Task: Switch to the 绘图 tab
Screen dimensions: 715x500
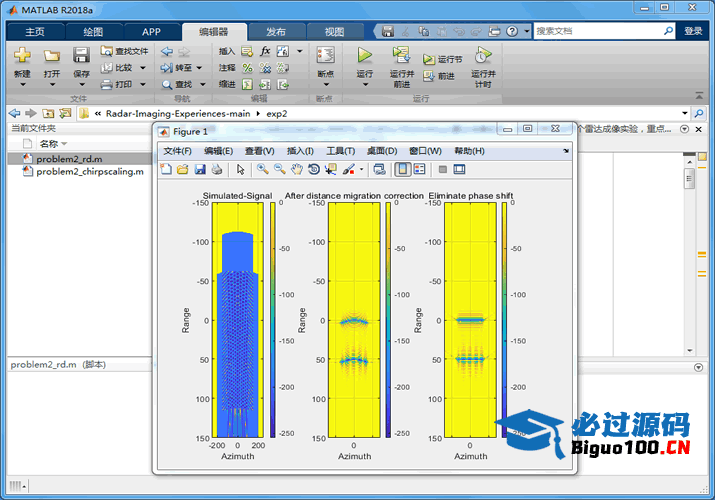Action: click(93, 31)
